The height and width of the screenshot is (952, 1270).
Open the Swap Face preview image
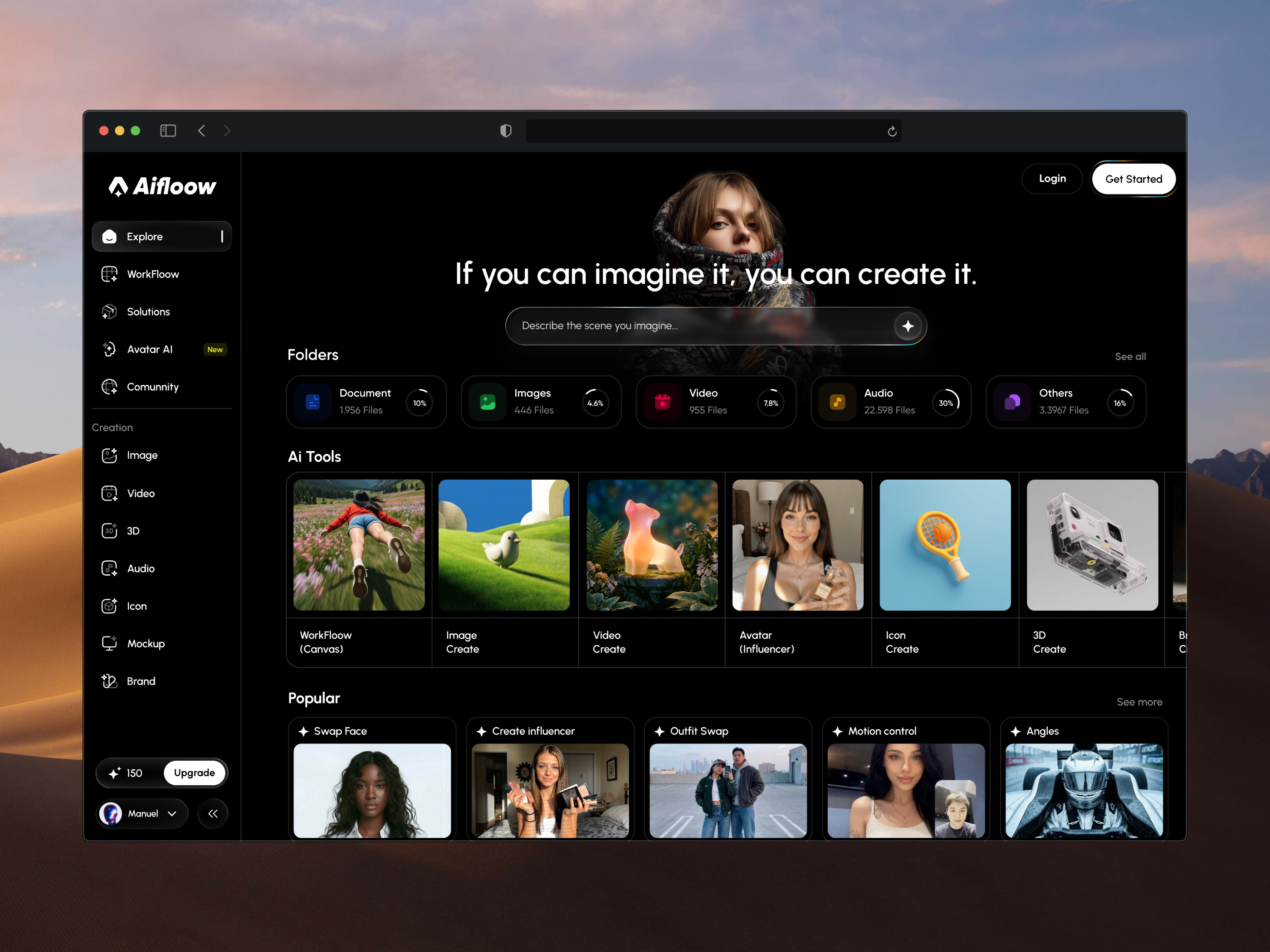pyautogui.click(x=372, y=791)
